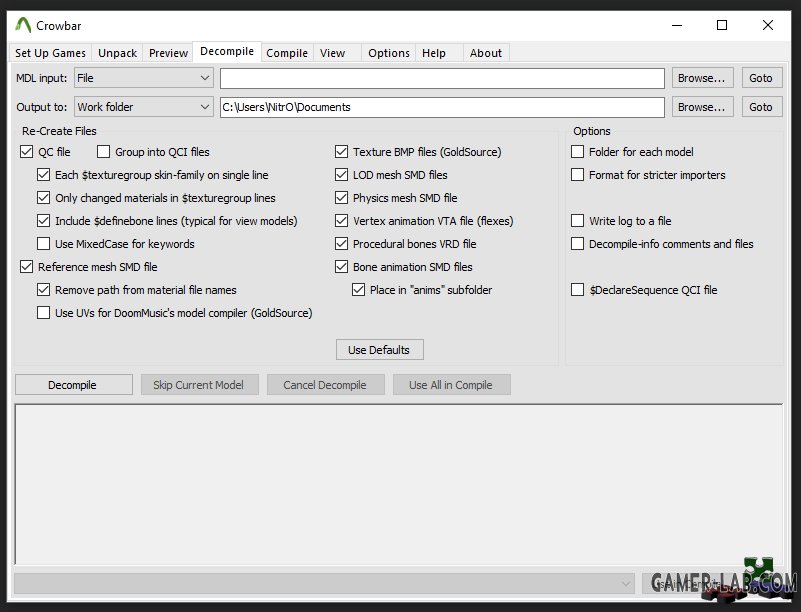
Task: Click Goto for the output folder
Action: (761, 107)
